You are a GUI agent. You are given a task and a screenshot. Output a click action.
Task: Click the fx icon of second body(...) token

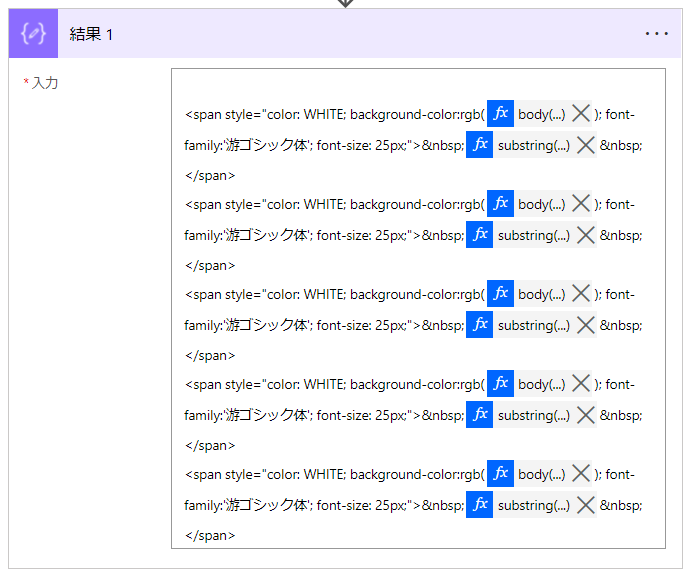click(500, 204)
